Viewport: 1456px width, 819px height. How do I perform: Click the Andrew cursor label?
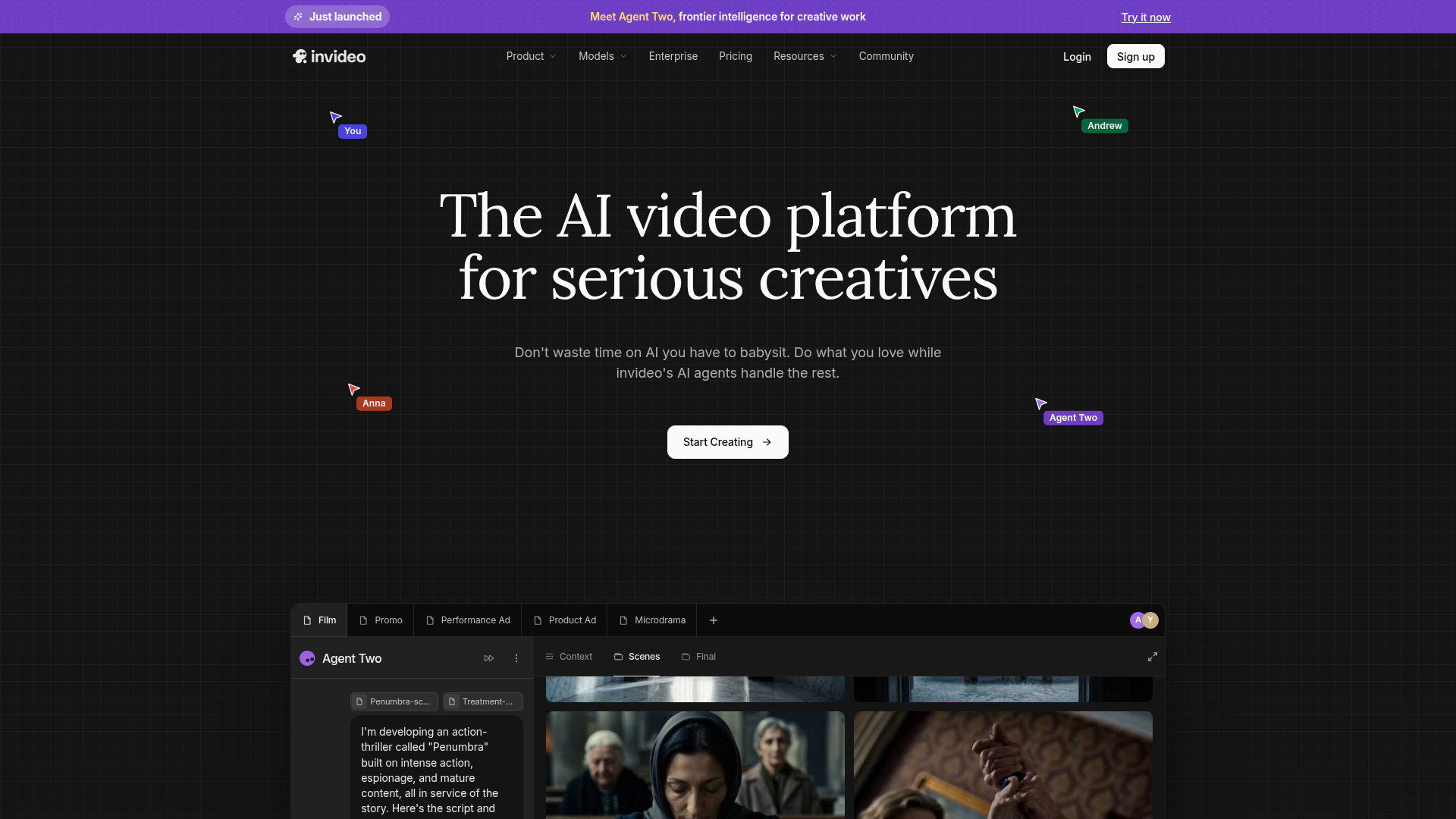[1104, 126]
